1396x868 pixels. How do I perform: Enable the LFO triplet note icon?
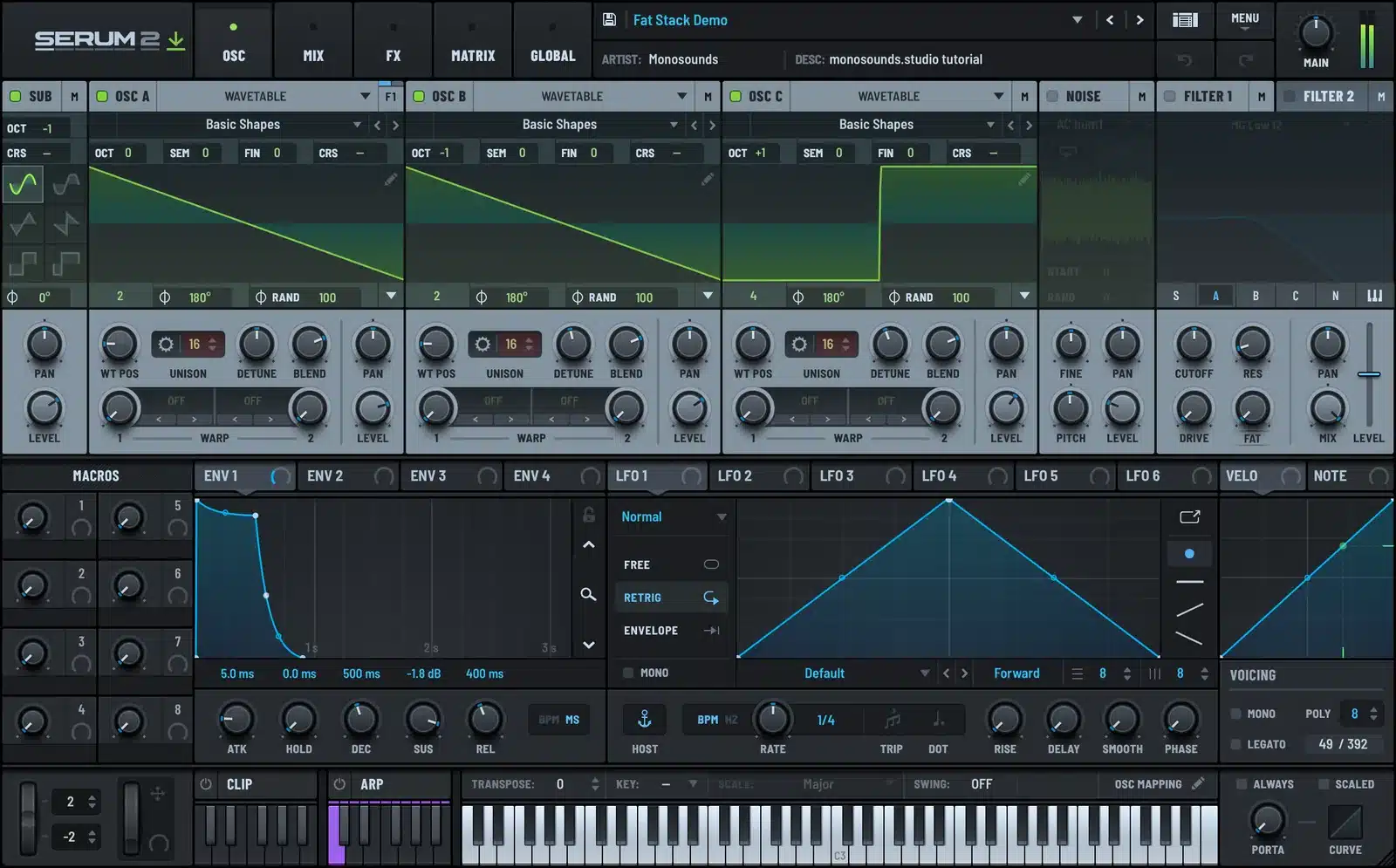click(x=892, y=720)
